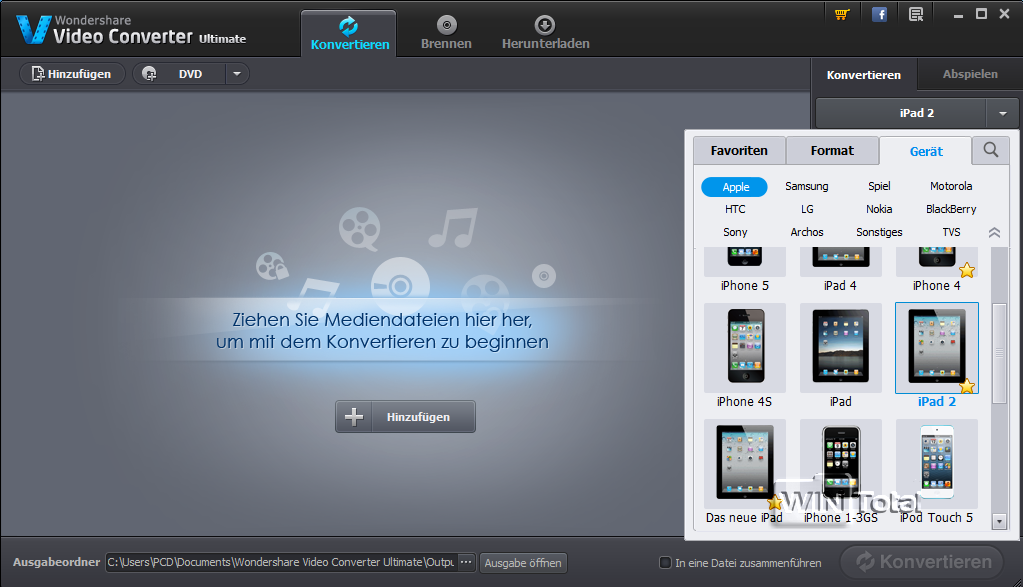Open the registration notes icon
This screenshot has height=587, width=1023.
[x=916, y=14]
